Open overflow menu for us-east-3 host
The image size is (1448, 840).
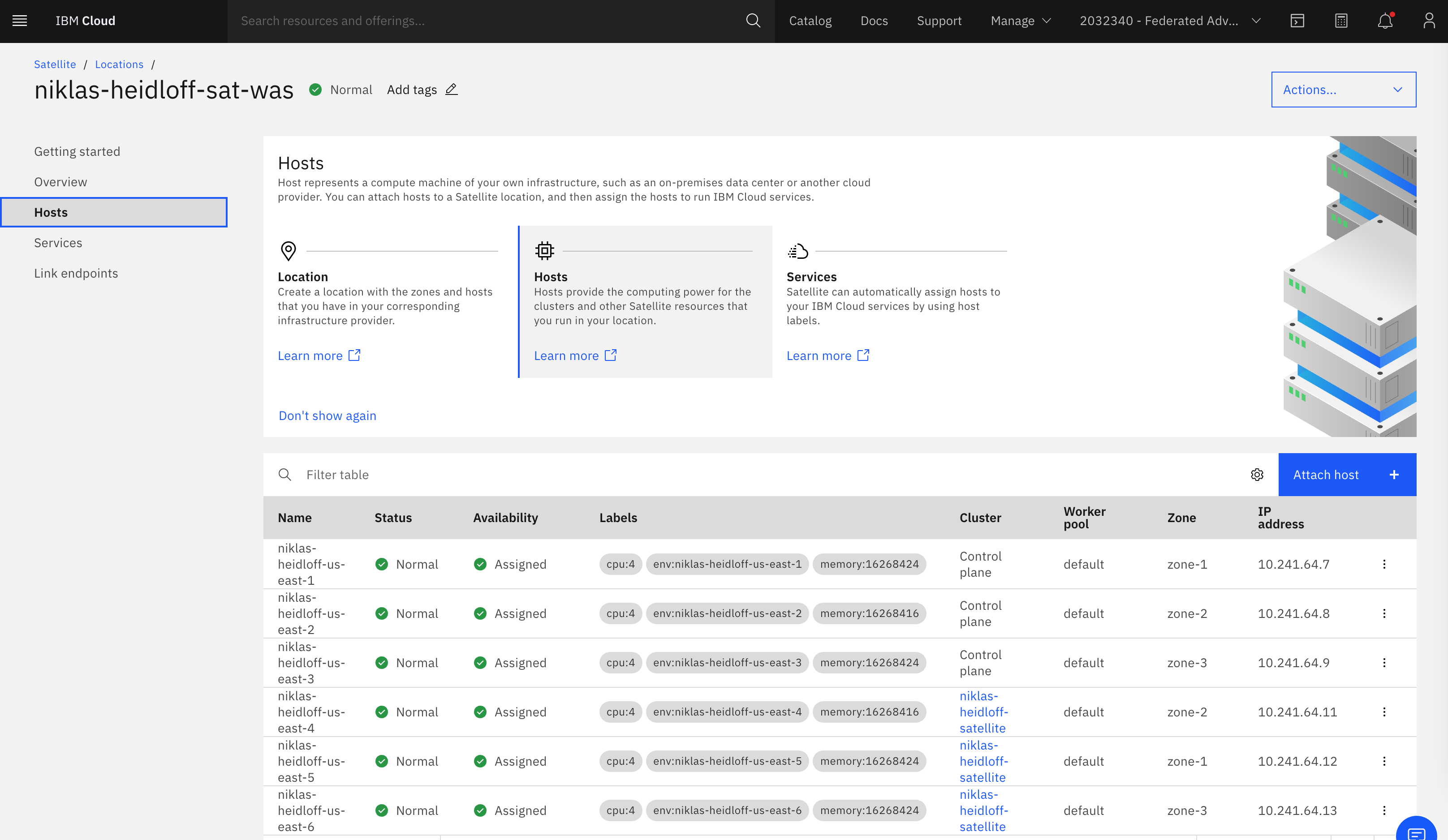(x=1383, y=663)
